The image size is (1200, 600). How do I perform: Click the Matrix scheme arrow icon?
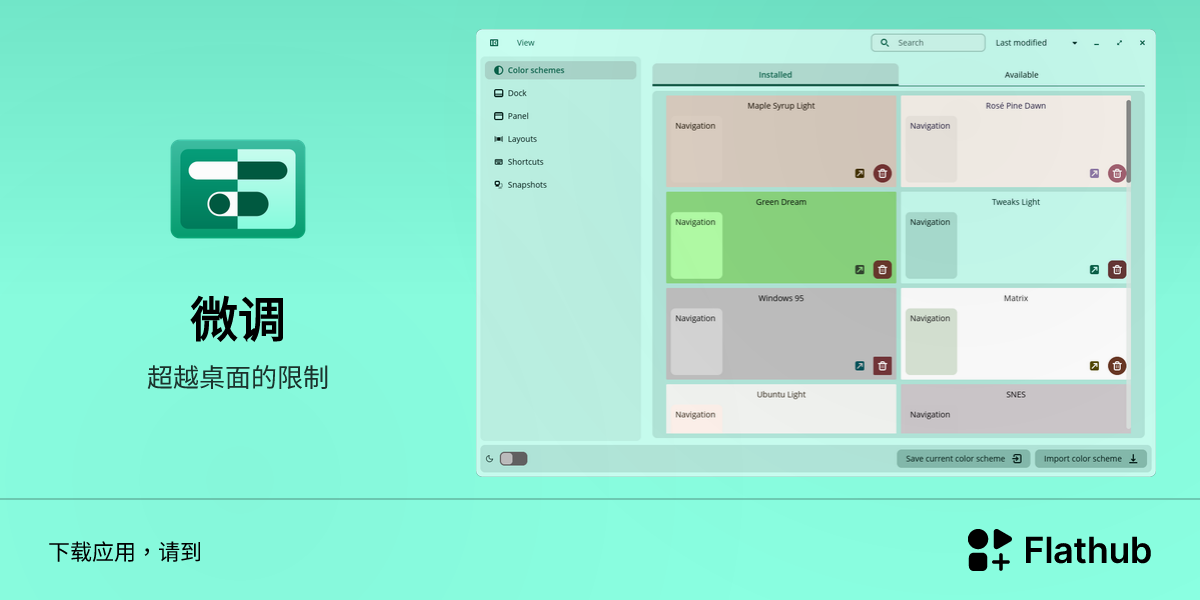point(1094,366)
